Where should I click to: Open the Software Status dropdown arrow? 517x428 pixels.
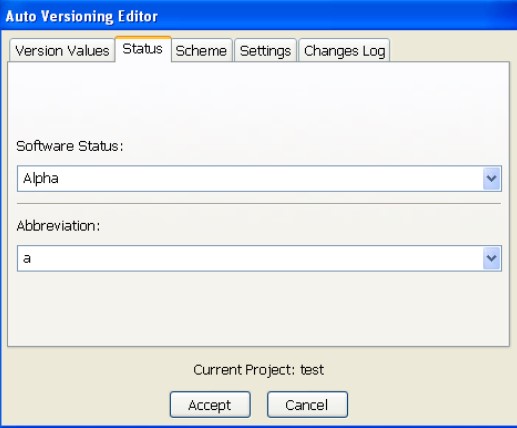click(x=492, y=178)
